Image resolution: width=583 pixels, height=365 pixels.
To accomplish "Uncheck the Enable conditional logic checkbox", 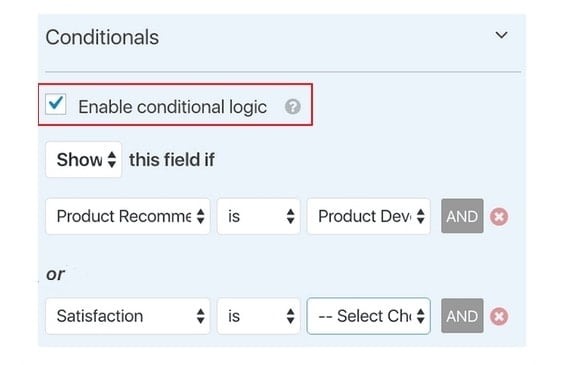I will [x=56, y=104].
